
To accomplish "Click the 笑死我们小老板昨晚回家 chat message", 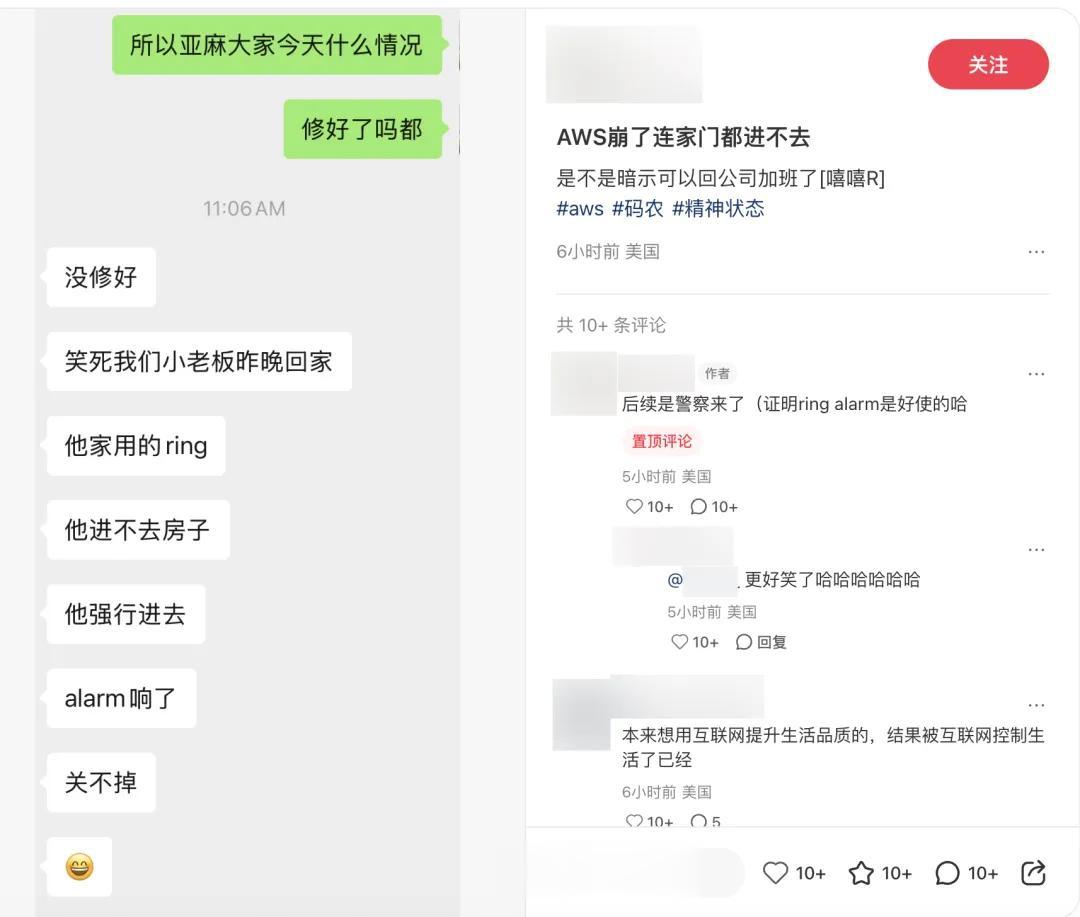I will 199,362.
